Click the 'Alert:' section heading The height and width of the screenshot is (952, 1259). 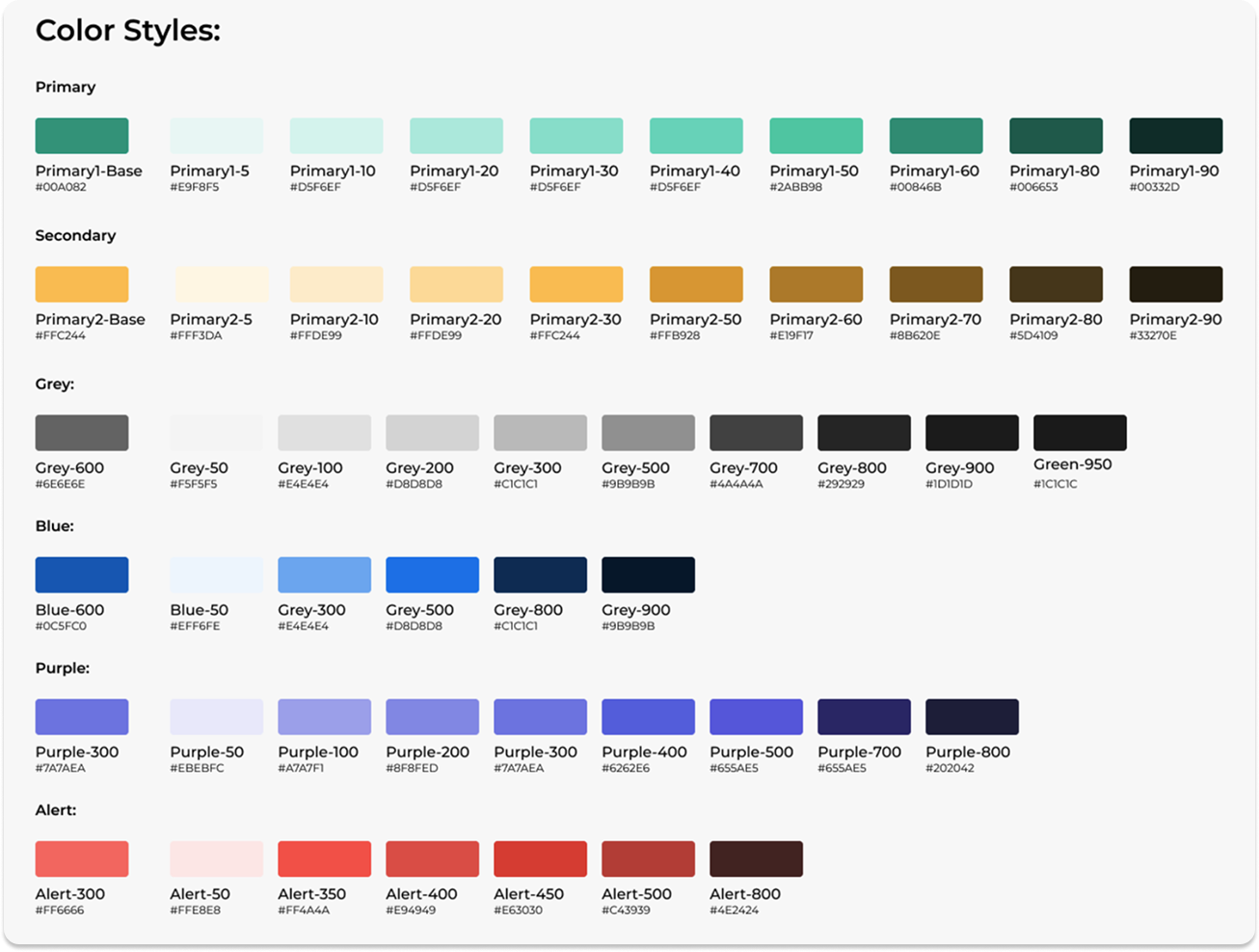[56, 810]
